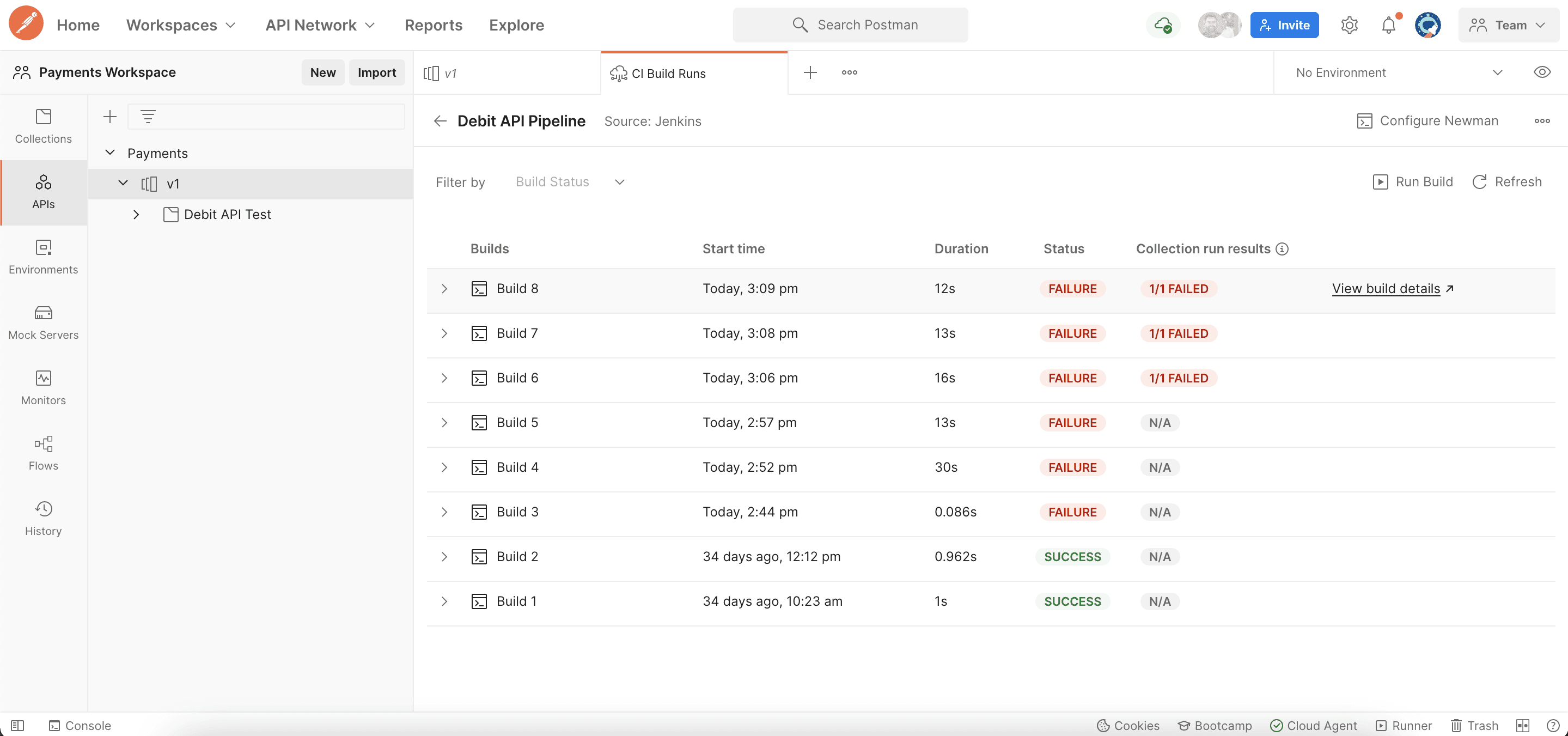Click the Search Postman field

click(850, 25)
